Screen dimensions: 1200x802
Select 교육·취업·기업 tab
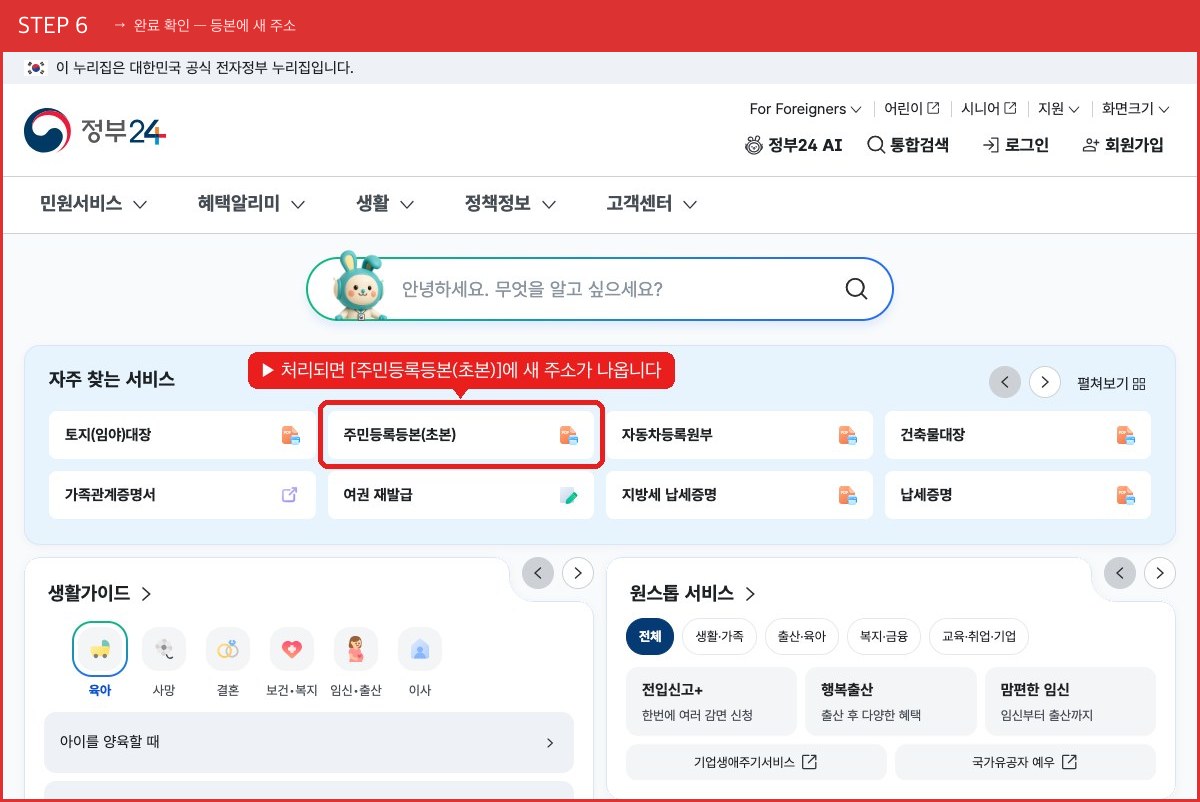pyautogui.click(x=979, y=636)
